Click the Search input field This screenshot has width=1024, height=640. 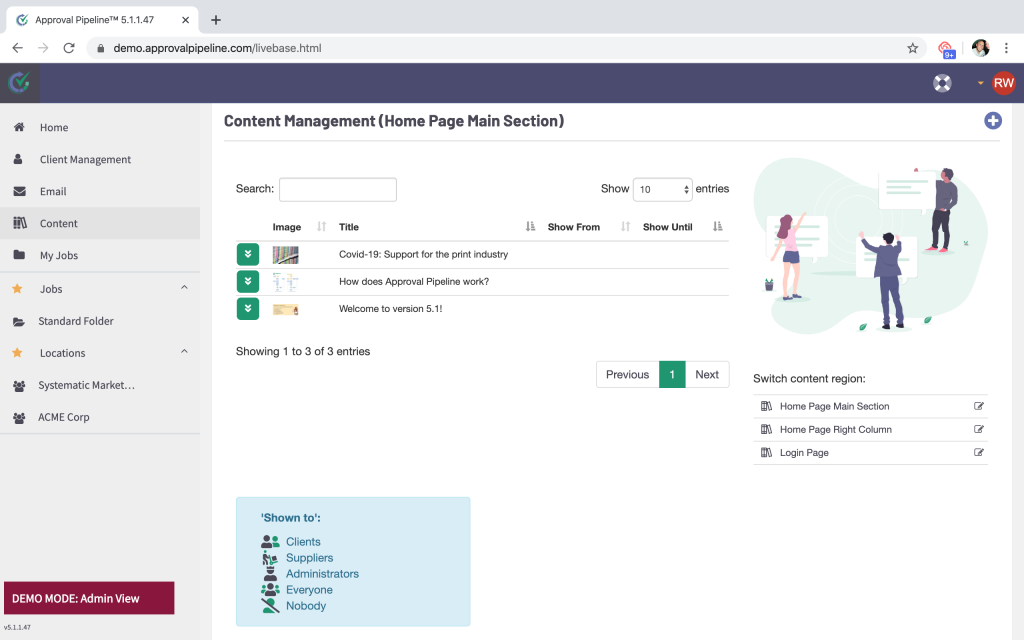(x=338, y=189)
